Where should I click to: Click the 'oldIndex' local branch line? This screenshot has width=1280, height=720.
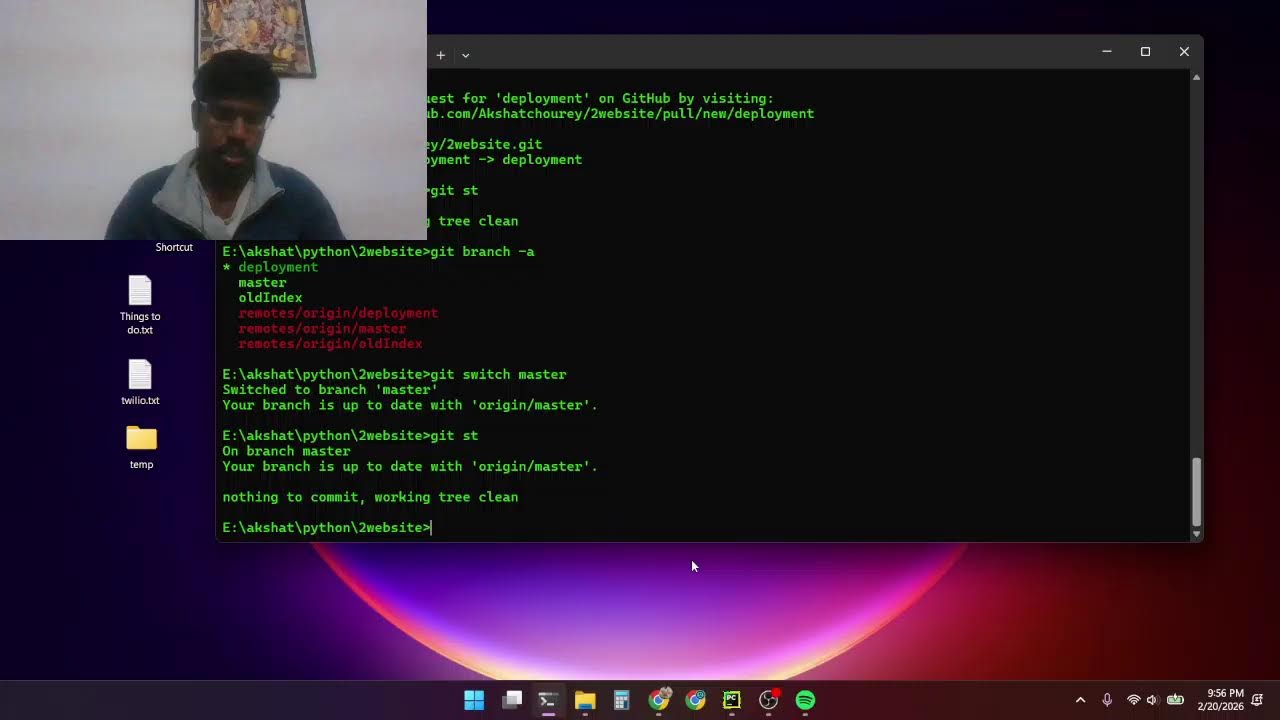pyautogui.click(x=270, y=298)
